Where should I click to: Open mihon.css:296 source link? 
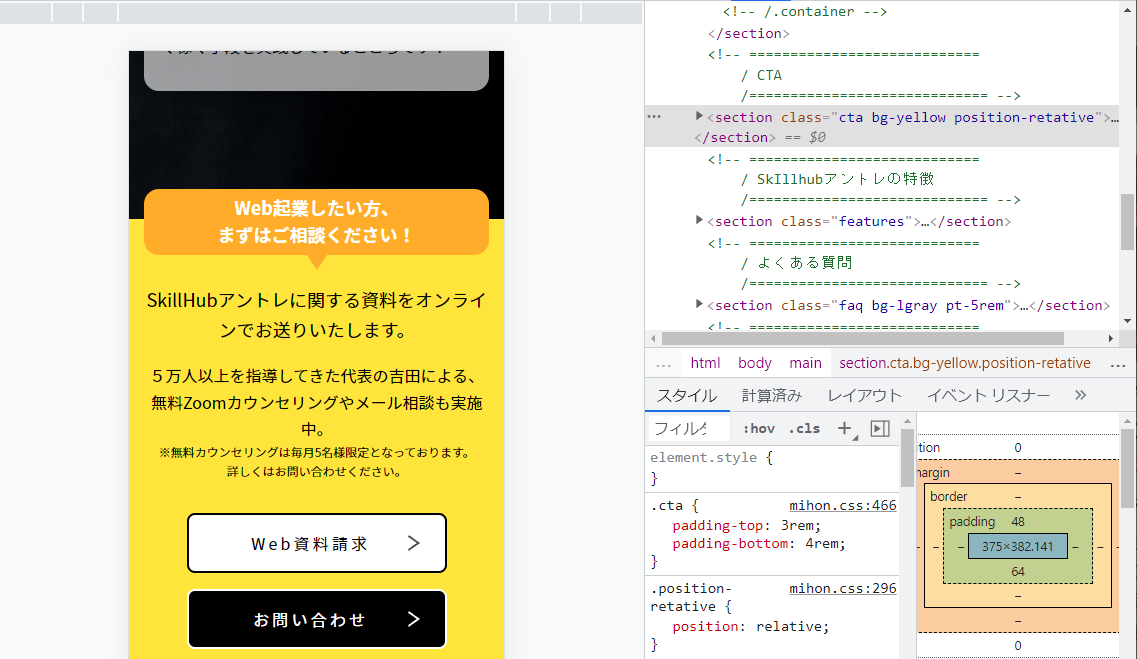coord(843,589)
